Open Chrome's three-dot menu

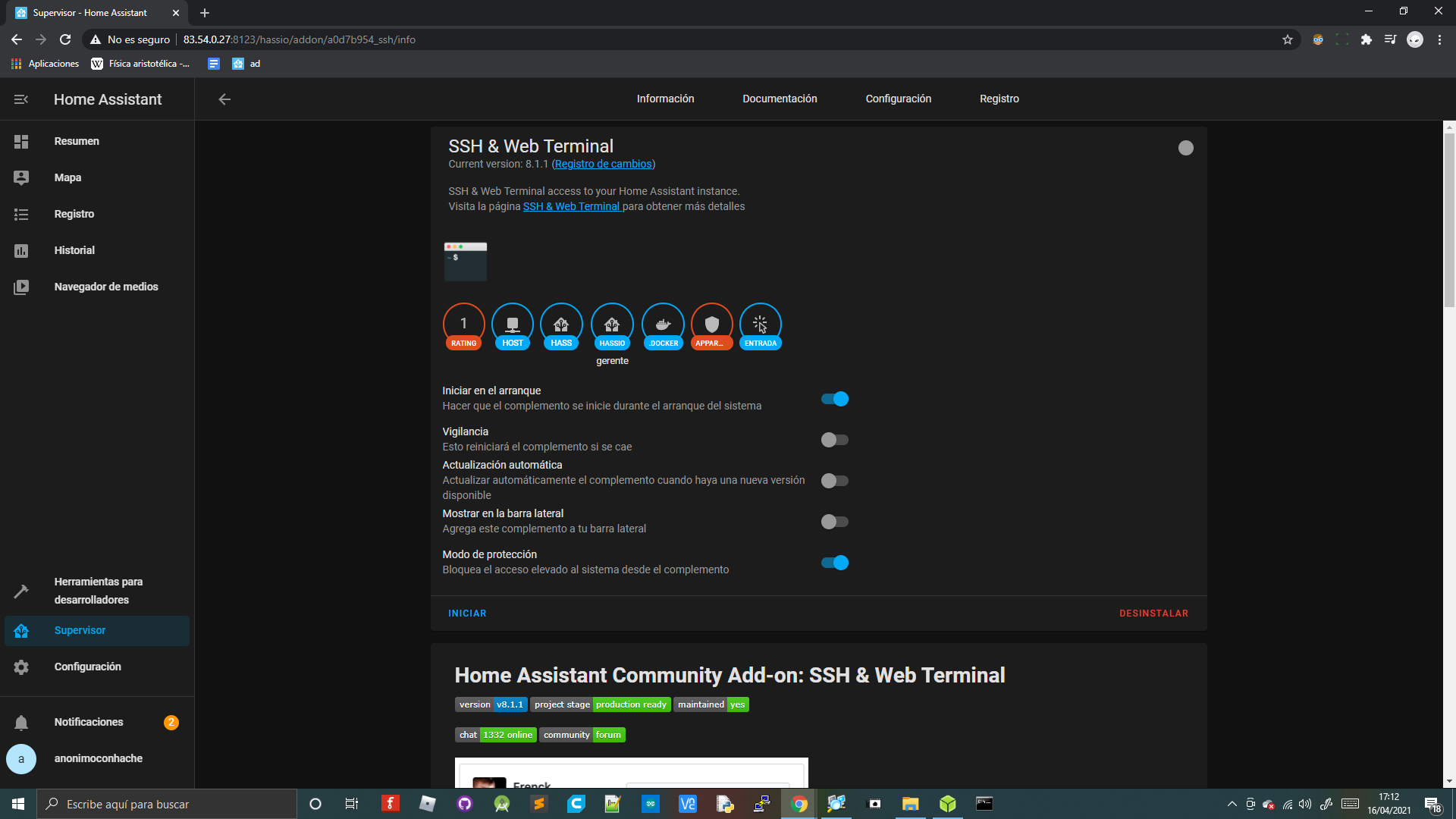click(x=1439, y=39)
